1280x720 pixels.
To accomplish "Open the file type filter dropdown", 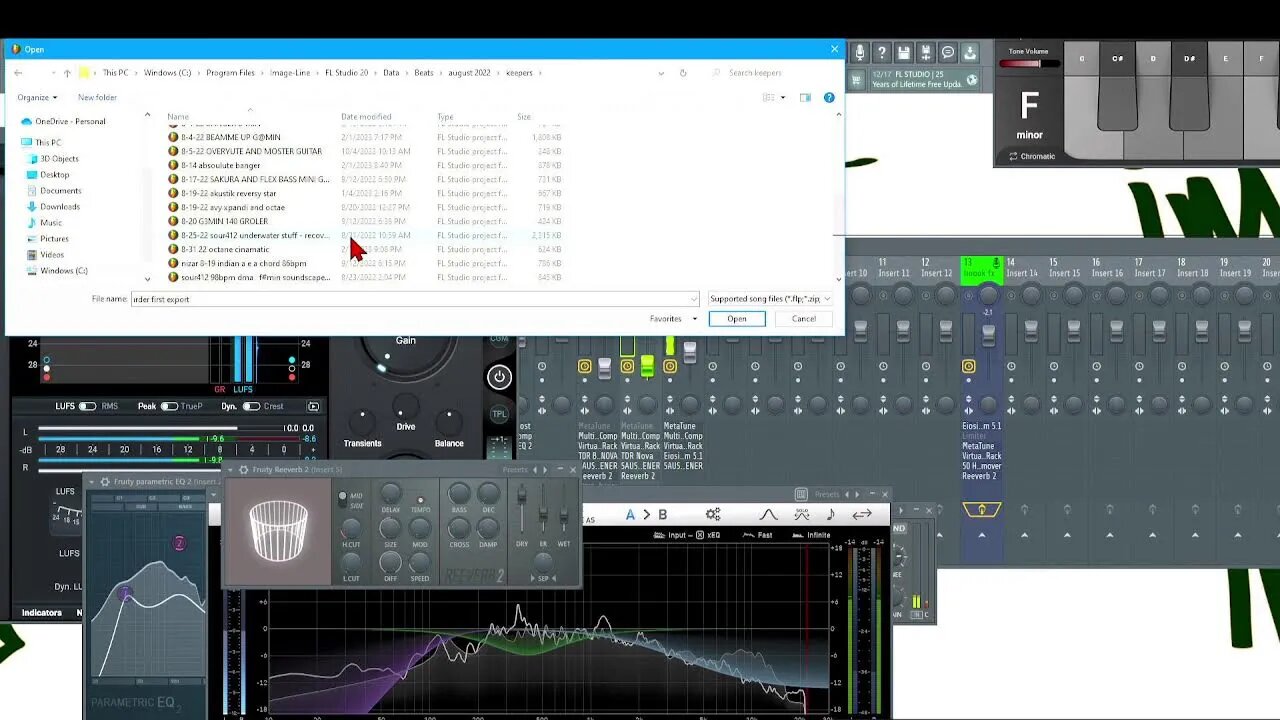I will [x=770, y=299].
